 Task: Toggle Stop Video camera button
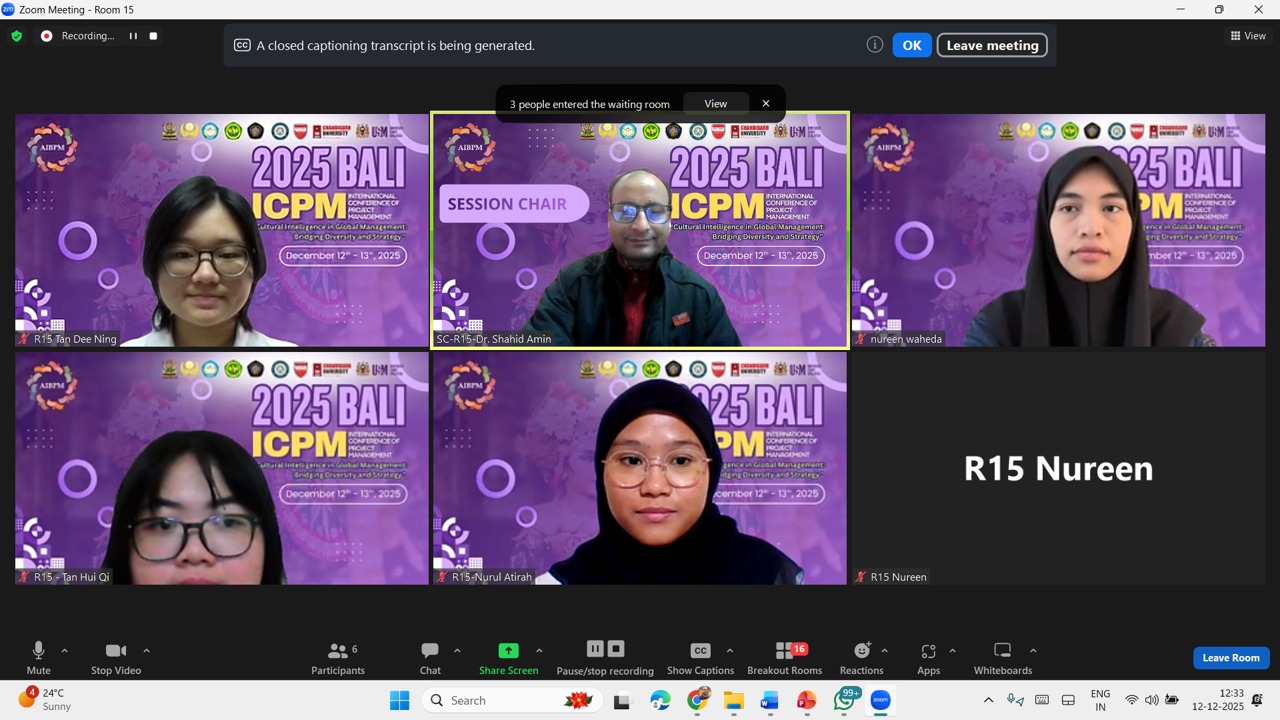click(116, 651)
